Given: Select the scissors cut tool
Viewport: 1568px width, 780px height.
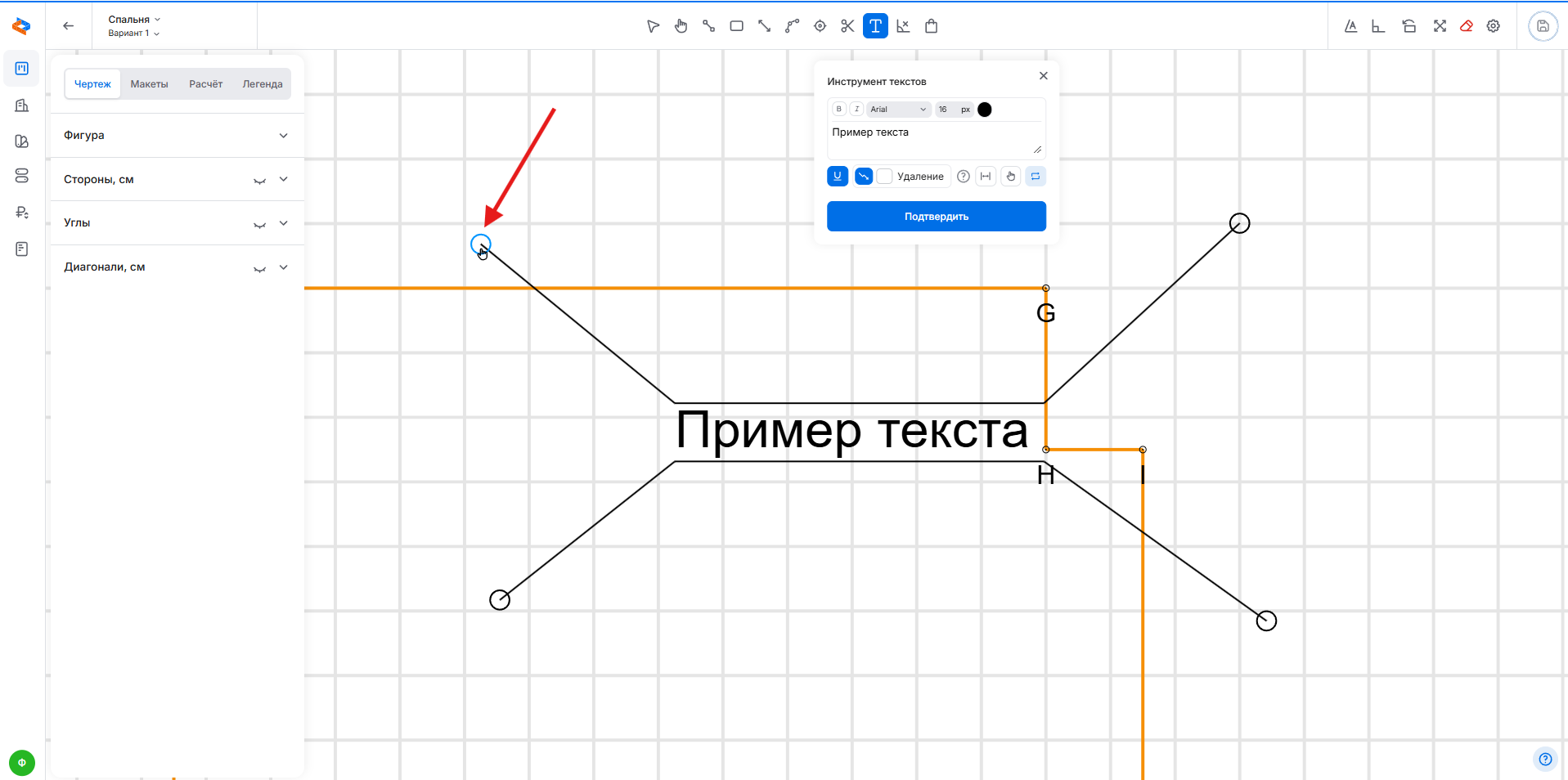Looking at the screenshot, I should click(847, 26).
